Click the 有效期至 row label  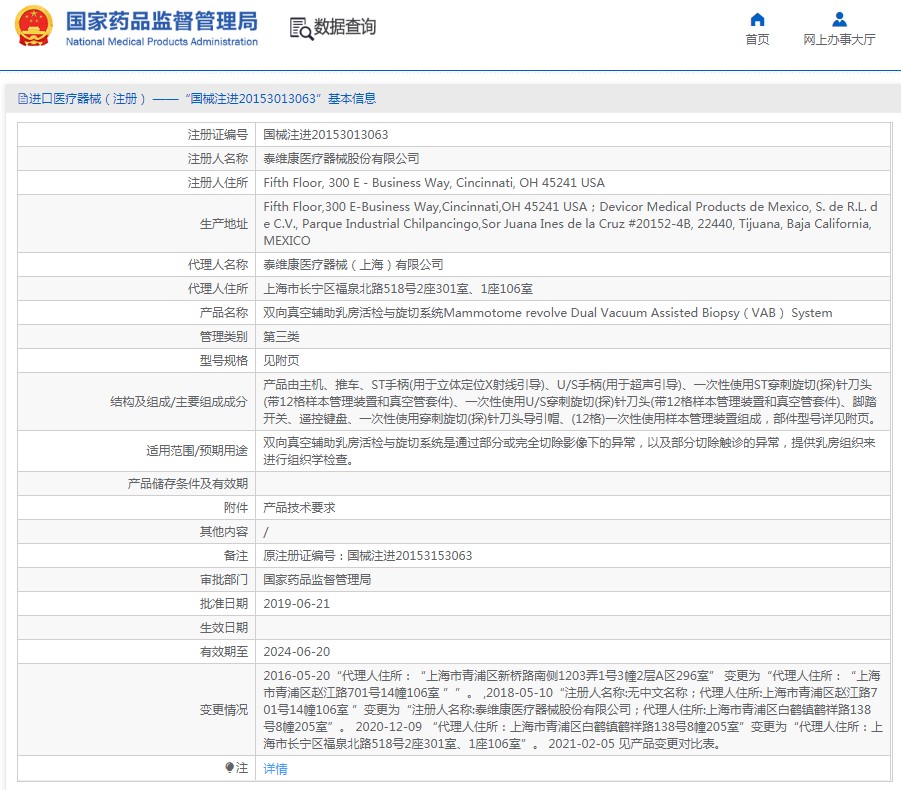[224, 652]
